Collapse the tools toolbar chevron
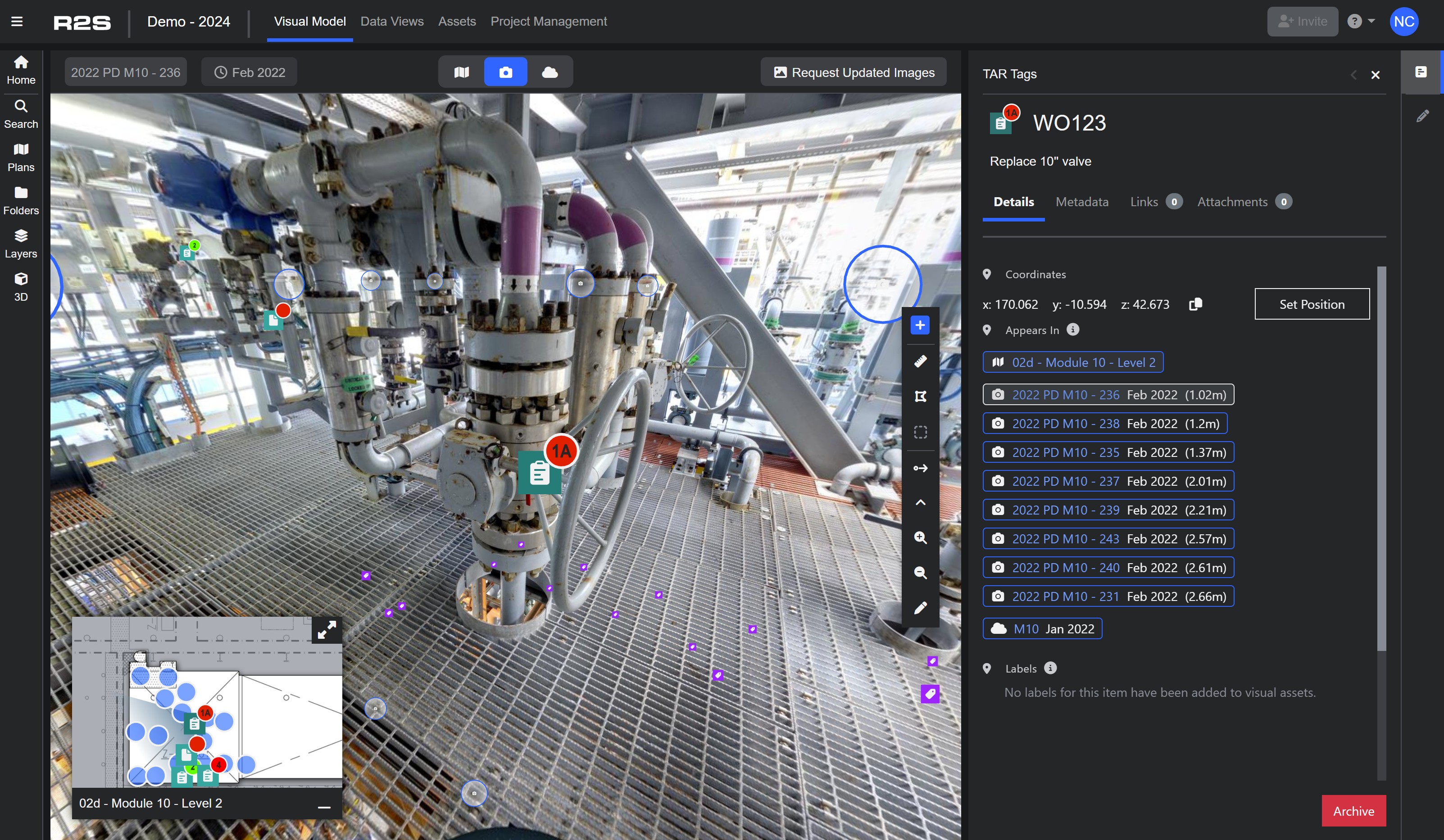Viewport: 1444px width, 840px height. click(920, 502)
